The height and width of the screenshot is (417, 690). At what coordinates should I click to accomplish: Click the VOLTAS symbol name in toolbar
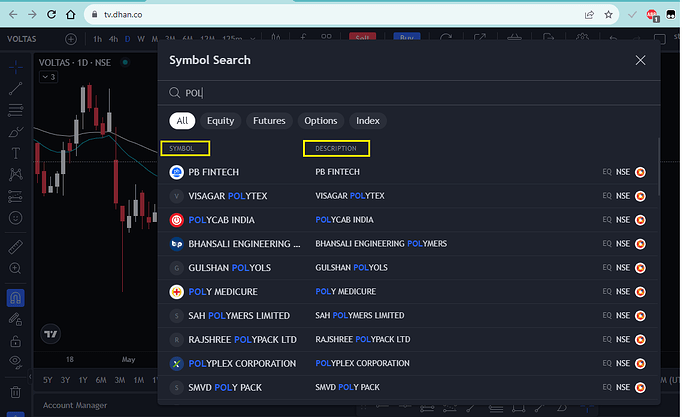click(22, 39)
